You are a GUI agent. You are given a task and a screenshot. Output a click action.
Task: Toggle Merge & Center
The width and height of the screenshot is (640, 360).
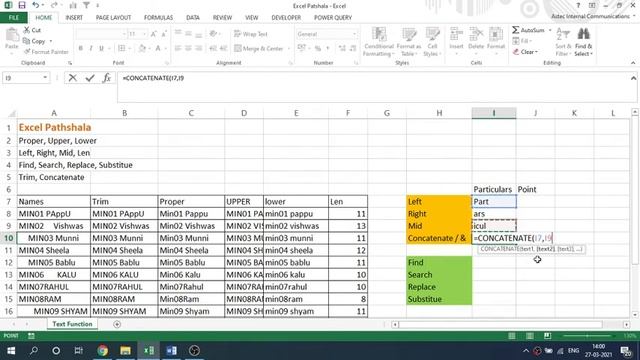259,49
